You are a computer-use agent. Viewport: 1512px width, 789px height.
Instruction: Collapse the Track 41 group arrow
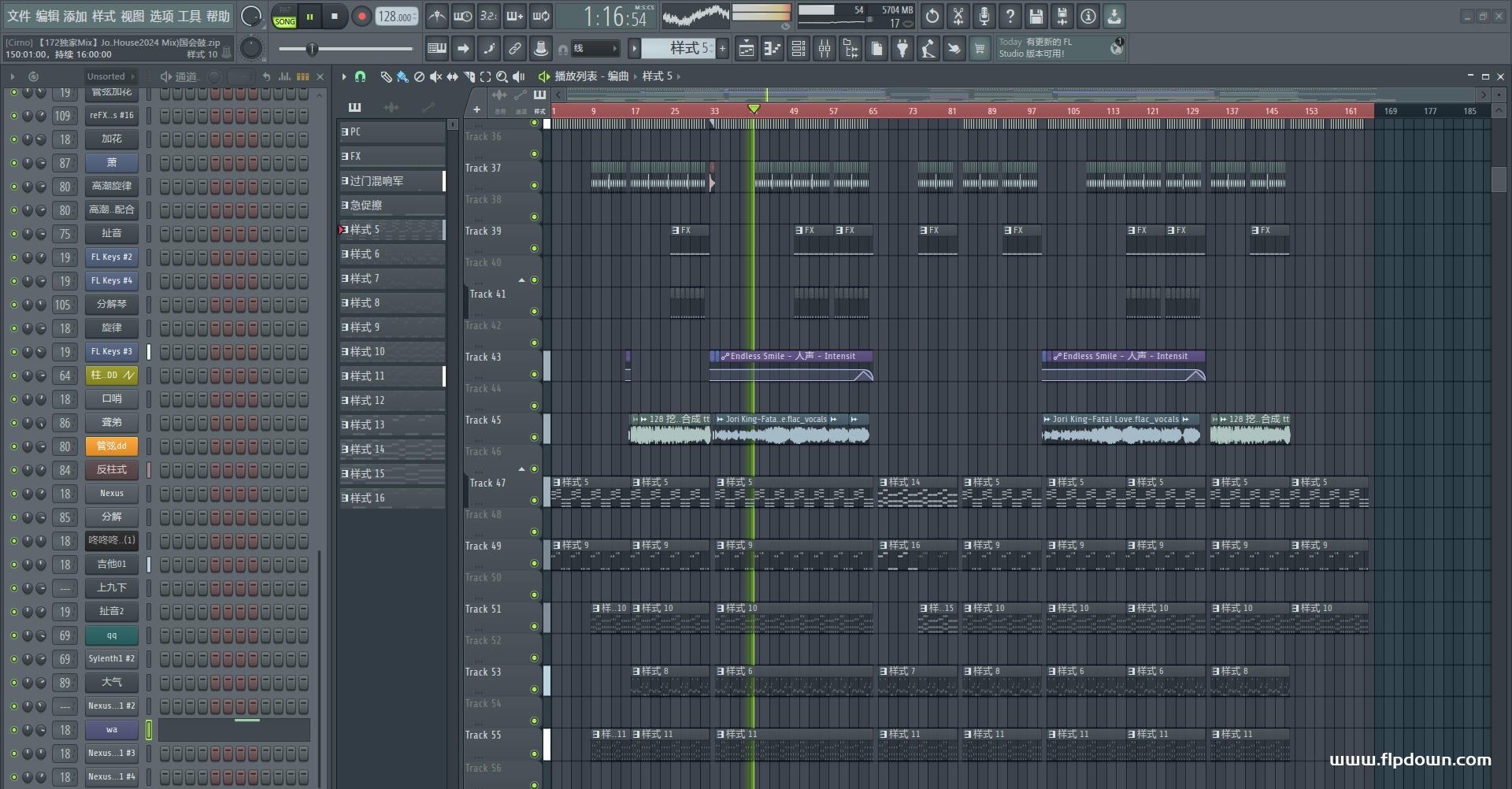[x=521, y=280]
